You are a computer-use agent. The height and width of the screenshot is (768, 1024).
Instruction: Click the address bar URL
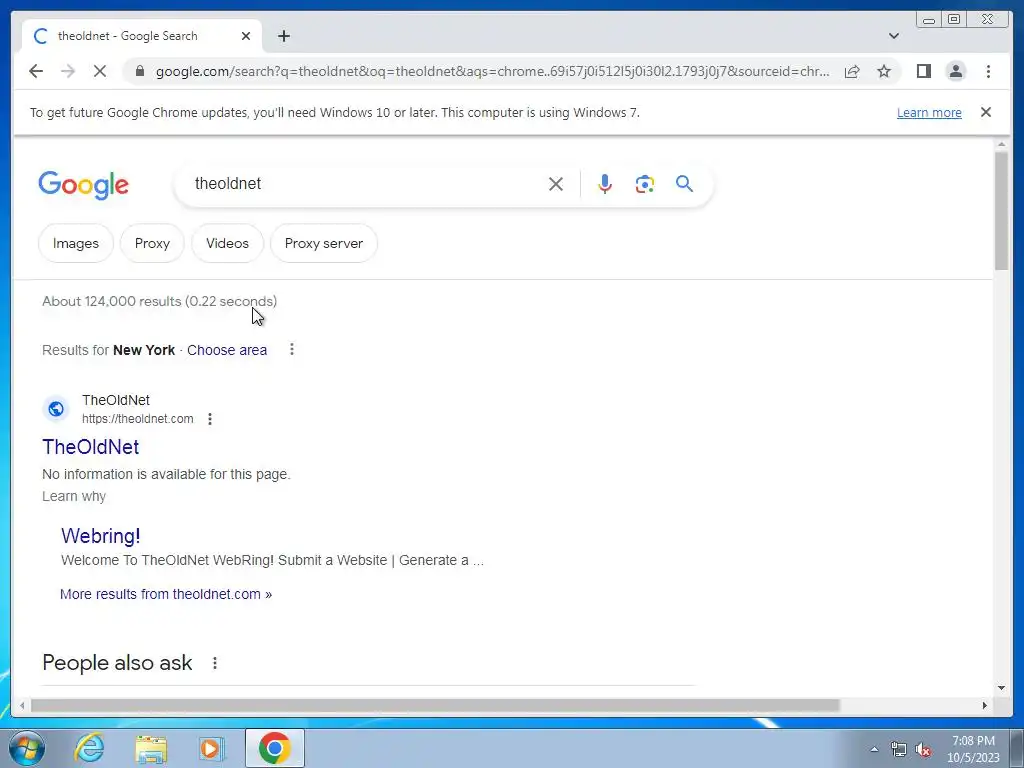coord(492,71)
